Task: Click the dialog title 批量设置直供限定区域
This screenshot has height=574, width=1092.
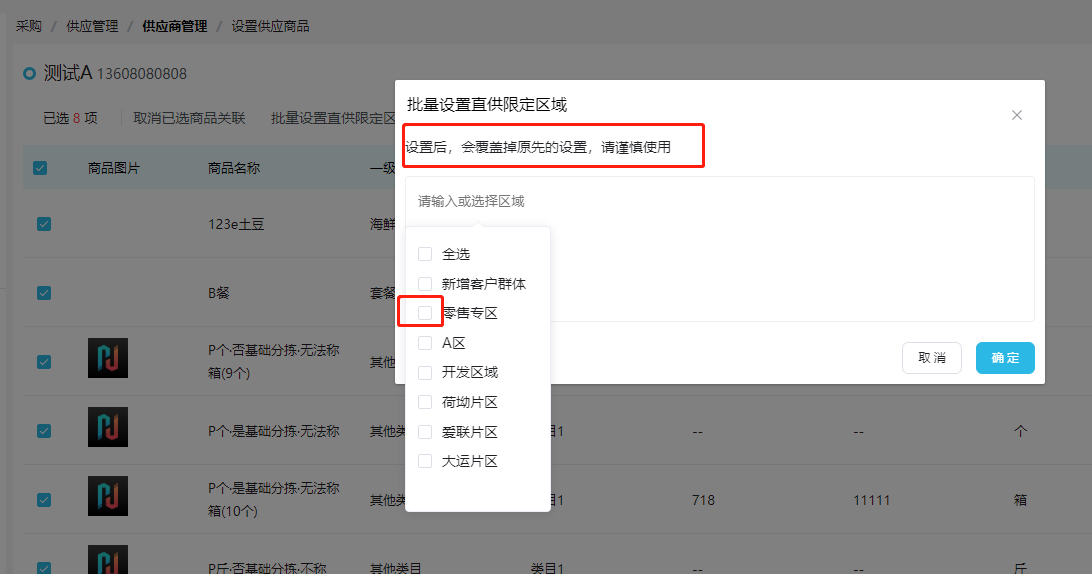Action: tap(487, 105)
